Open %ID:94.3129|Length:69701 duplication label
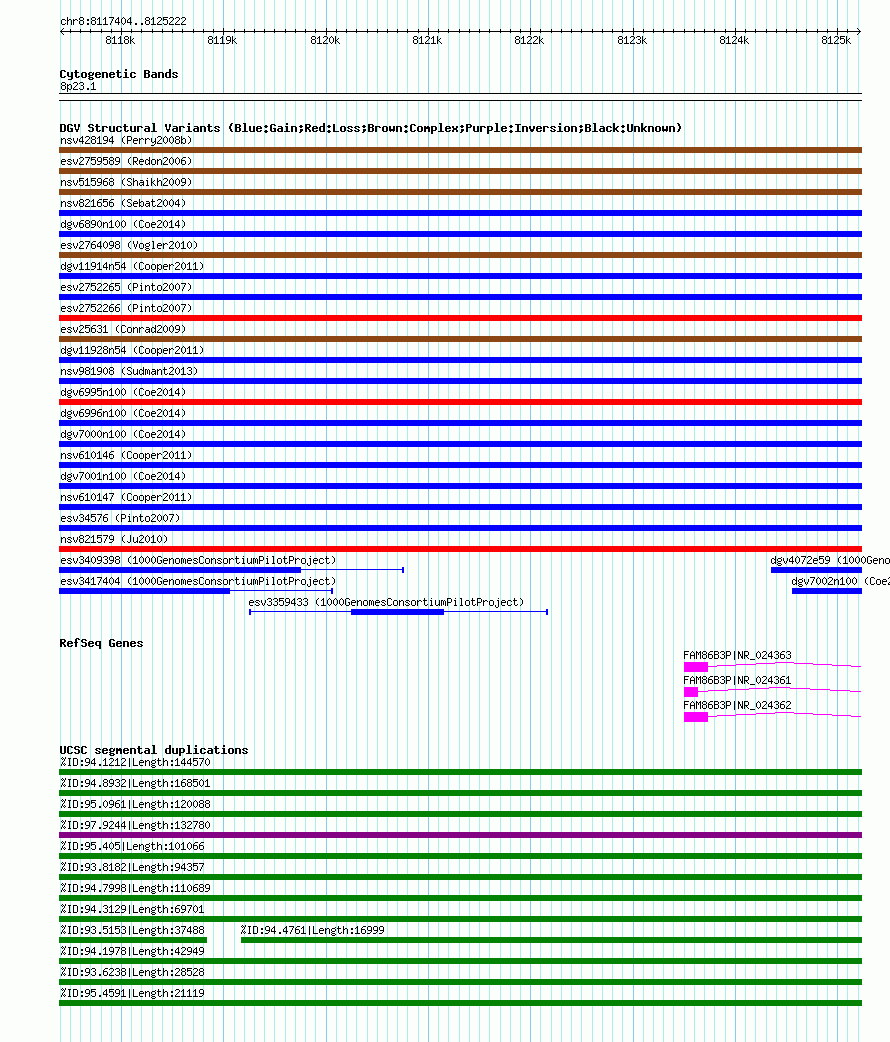The height and width of the screenshot is (1042, 890). tap(132, 909)
